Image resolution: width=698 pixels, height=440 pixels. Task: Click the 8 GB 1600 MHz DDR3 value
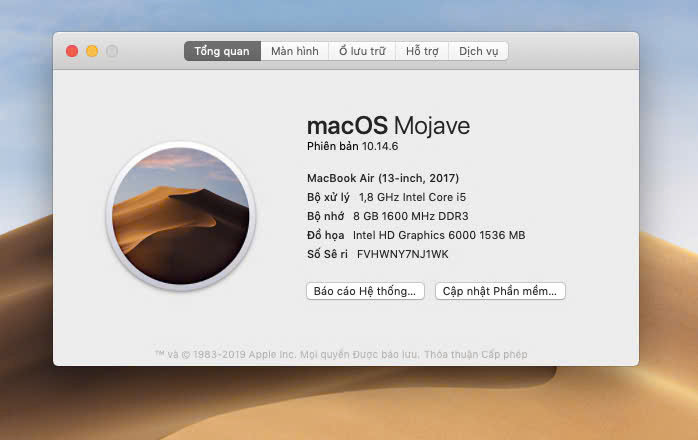[410, 216]
